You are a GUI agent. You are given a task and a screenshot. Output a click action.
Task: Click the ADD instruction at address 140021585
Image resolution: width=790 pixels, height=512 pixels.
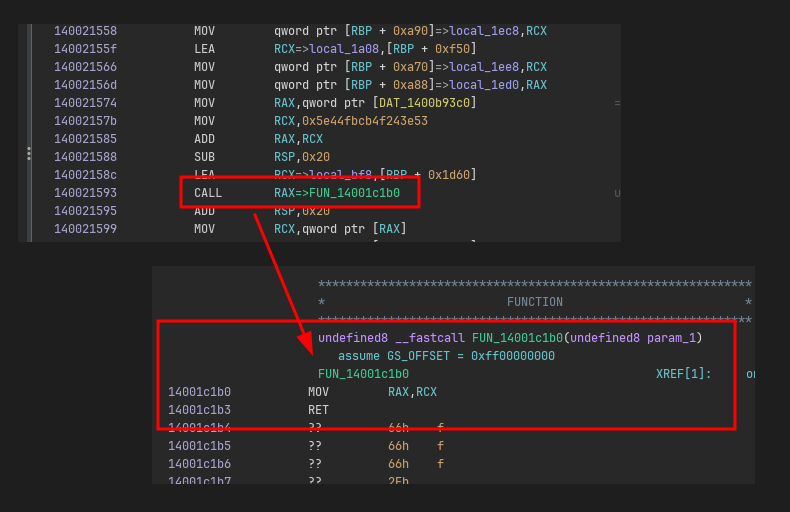(x=204, y=139)
